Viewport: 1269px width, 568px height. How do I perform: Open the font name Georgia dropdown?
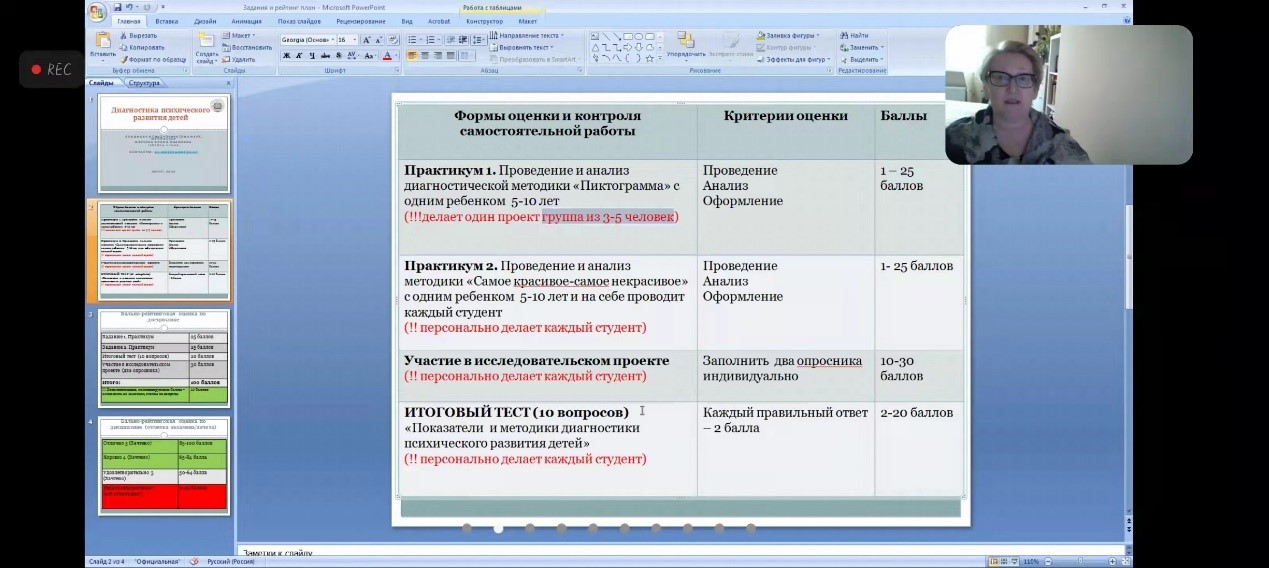coord(332,40)
